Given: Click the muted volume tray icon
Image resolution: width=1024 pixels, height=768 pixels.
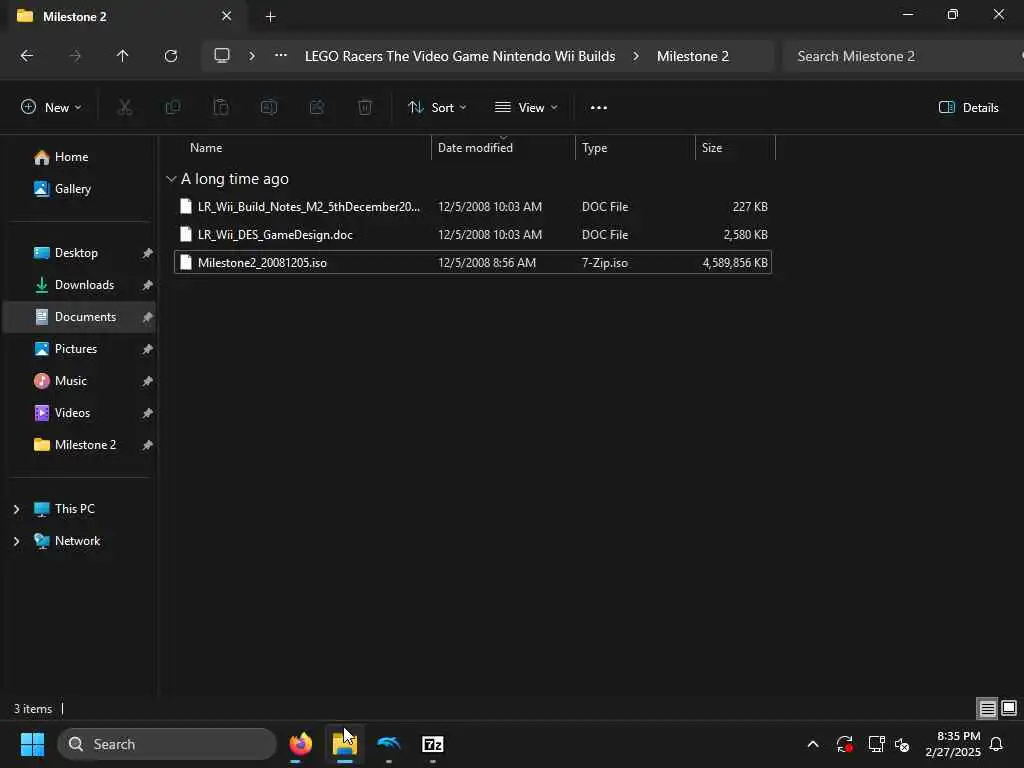Looking at the screenshot, I should tap(902, 745).
